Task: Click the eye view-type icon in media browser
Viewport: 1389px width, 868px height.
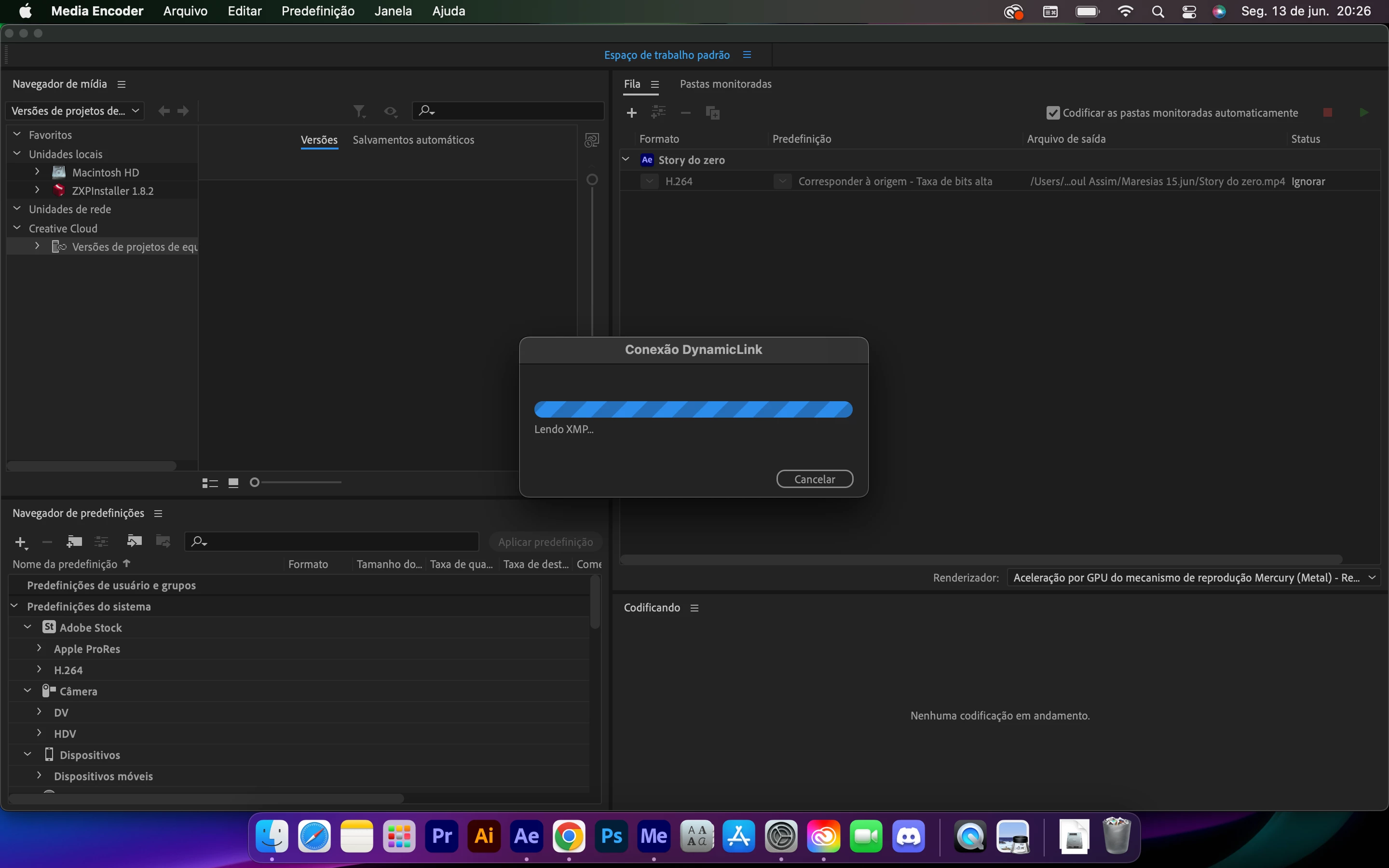Action: [391, 111]
